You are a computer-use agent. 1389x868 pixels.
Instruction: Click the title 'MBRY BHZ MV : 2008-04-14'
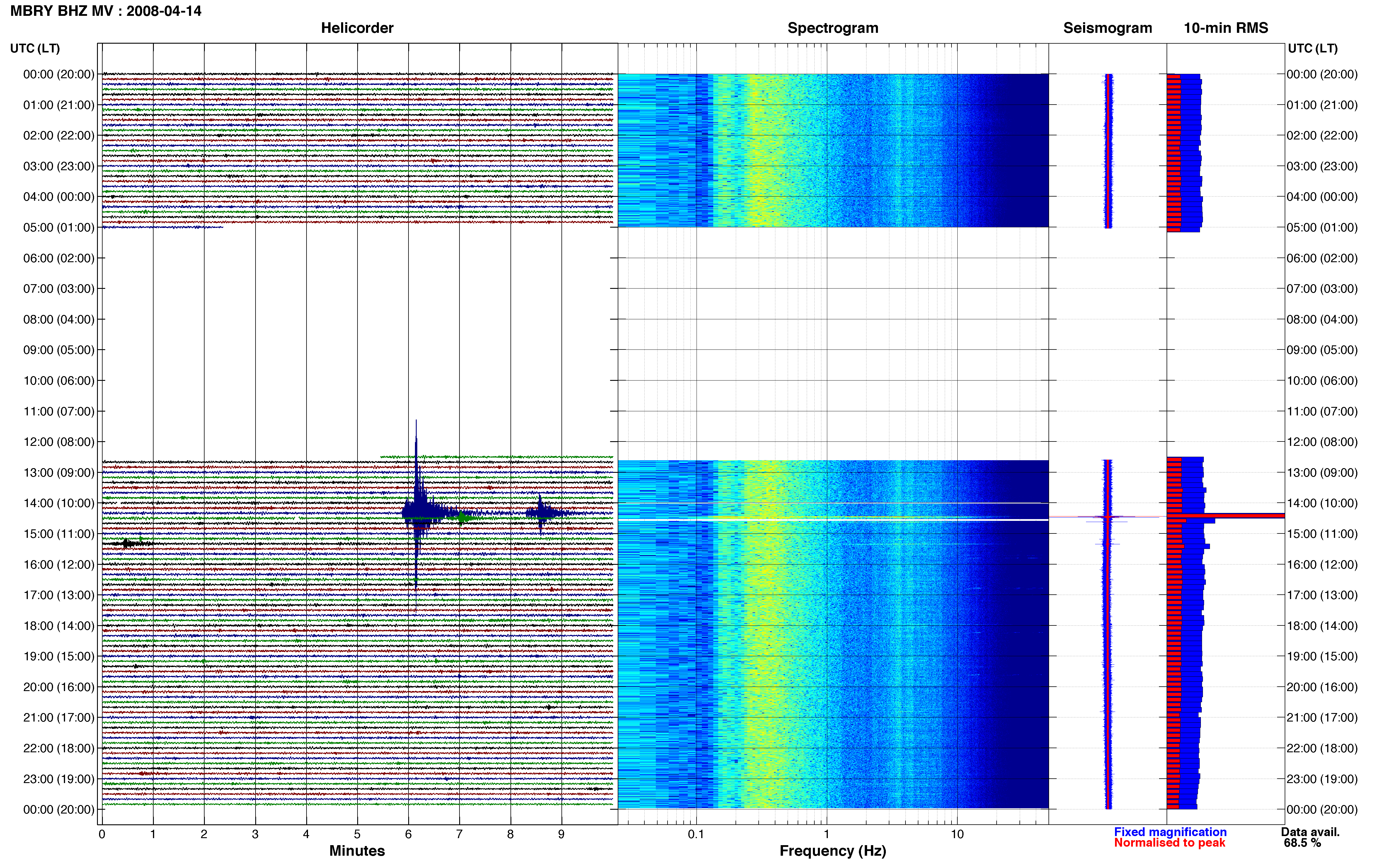[x=106, y=11]
